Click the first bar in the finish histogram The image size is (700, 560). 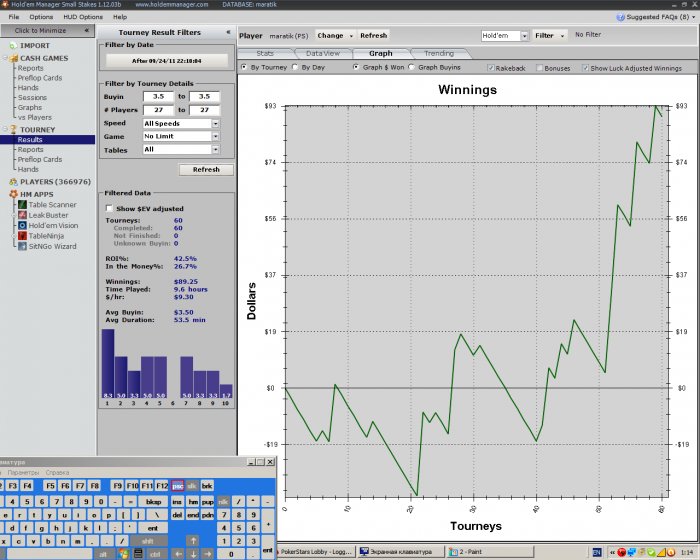click(107, 364)
